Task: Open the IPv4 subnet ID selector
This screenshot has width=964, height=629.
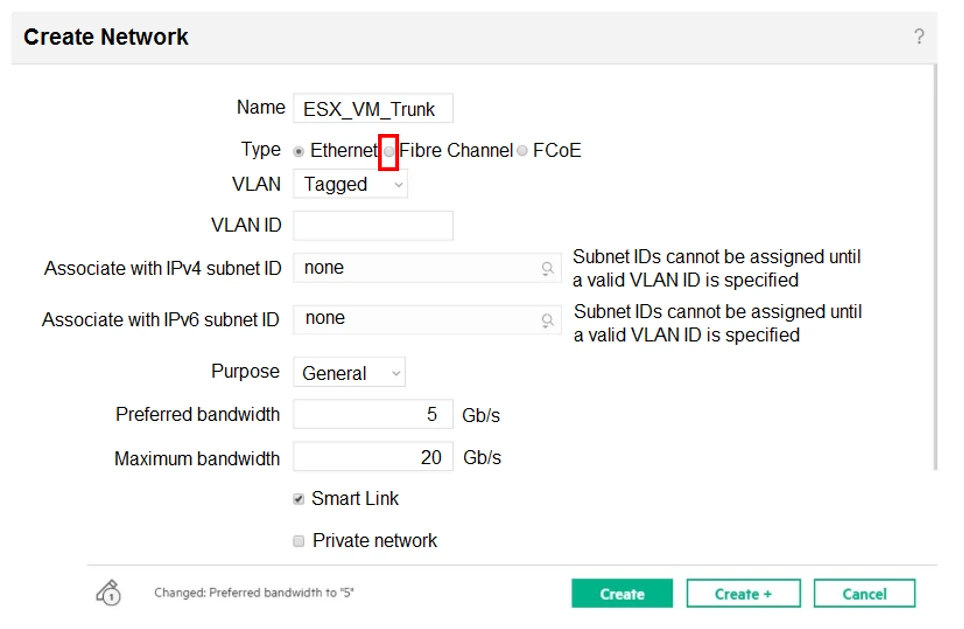Action: point(420,268)
